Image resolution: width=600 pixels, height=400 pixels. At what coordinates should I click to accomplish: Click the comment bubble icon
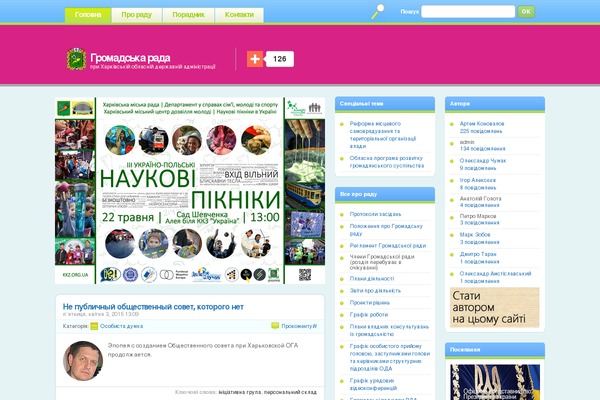point(275,326)
